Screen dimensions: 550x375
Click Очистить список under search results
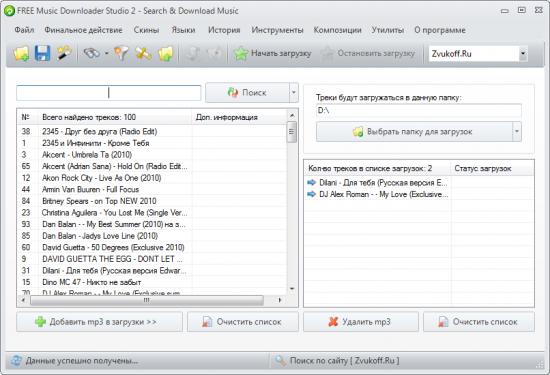[243, 322]
